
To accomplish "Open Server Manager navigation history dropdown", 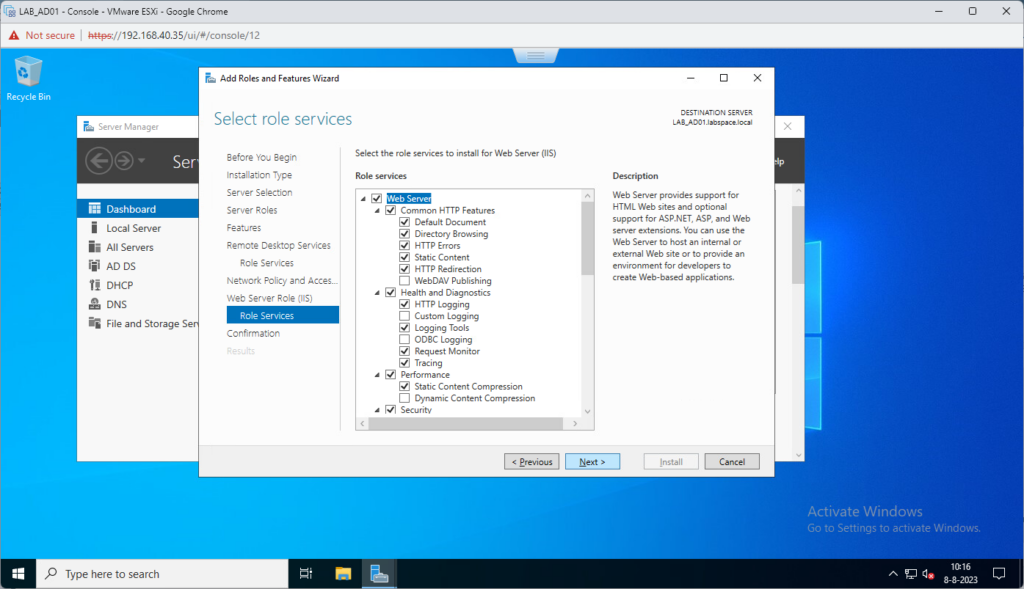I will (x=142, y=160).
